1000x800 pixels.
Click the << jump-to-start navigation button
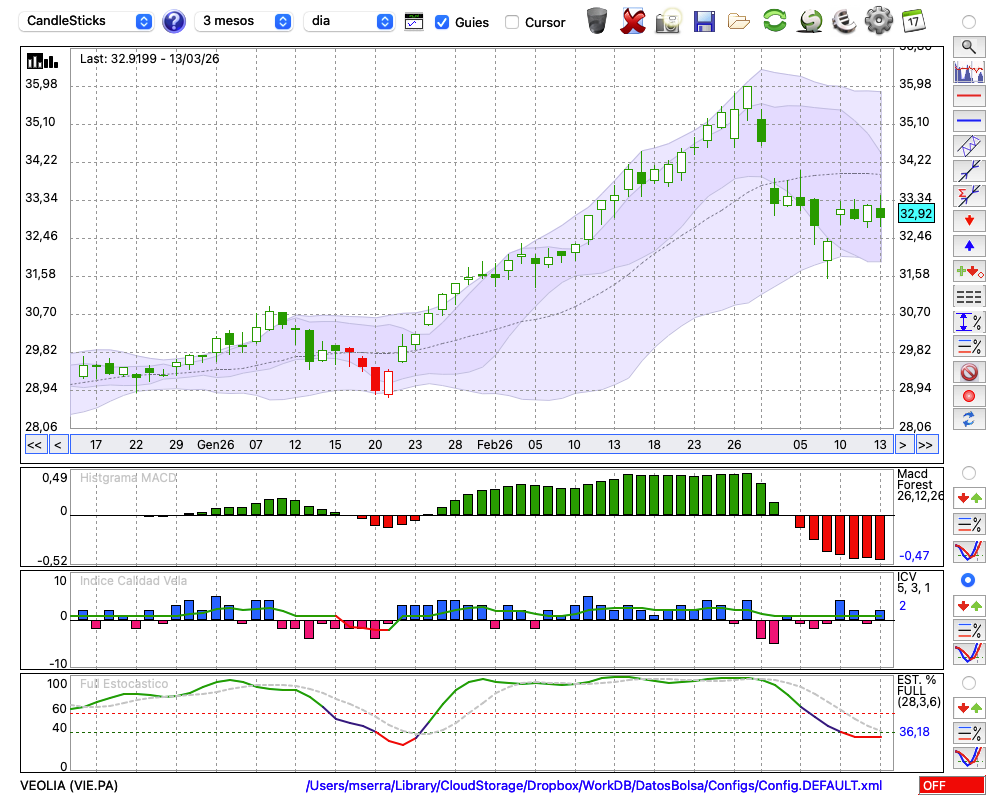(x=34, y=444)
